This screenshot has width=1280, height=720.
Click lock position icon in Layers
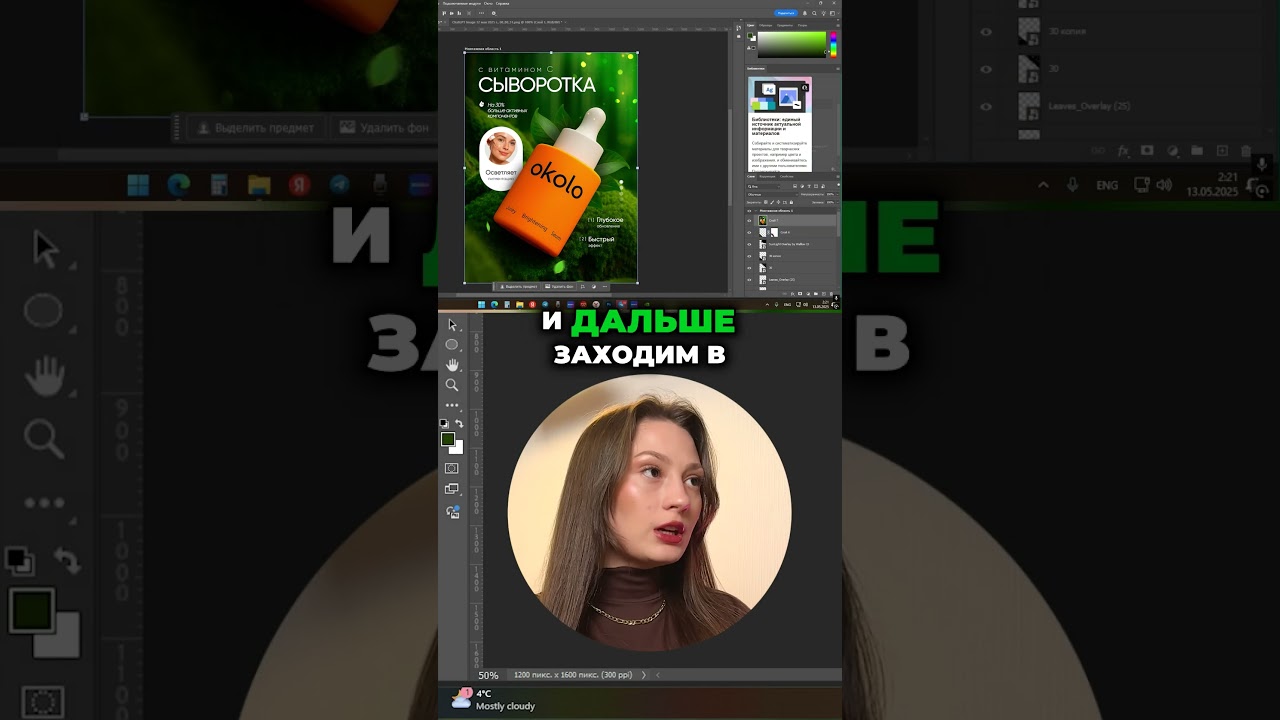[x=778, y=202]
